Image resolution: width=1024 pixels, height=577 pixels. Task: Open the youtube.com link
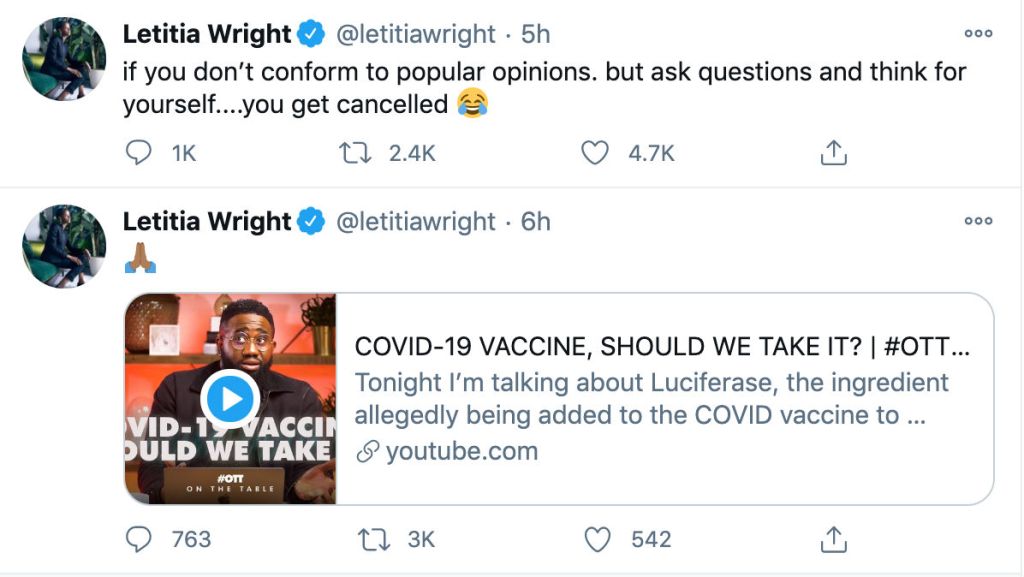click(461, 451)
